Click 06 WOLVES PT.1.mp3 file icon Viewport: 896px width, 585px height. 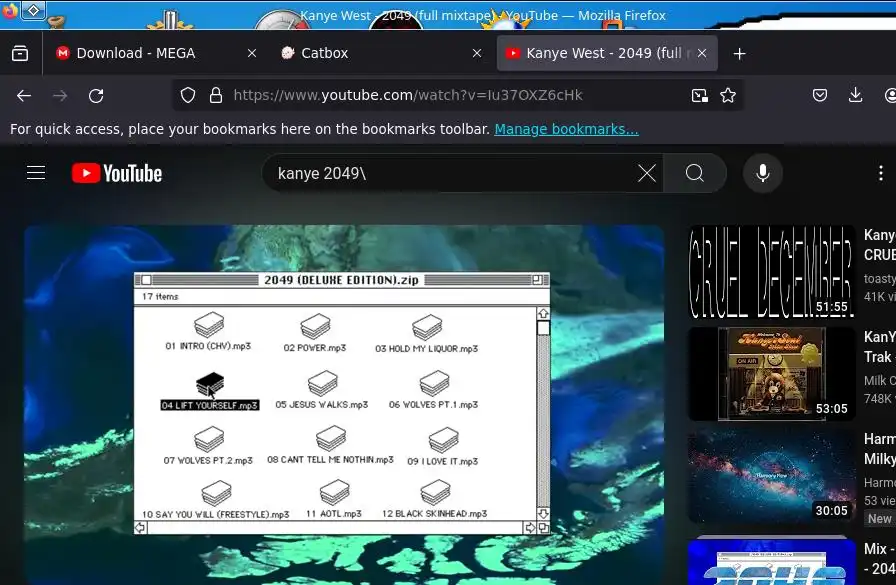point(434,383)
